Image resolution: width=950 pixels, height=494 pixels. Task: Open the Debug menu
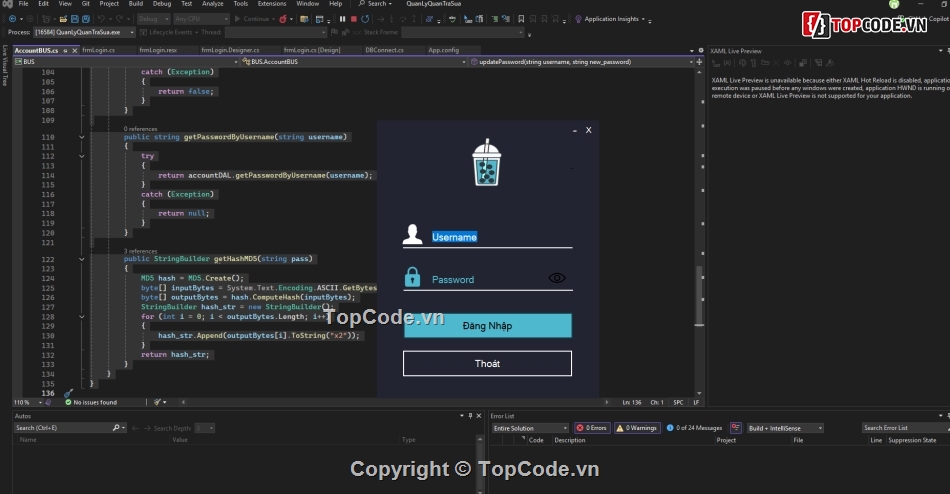coord(160,4)
